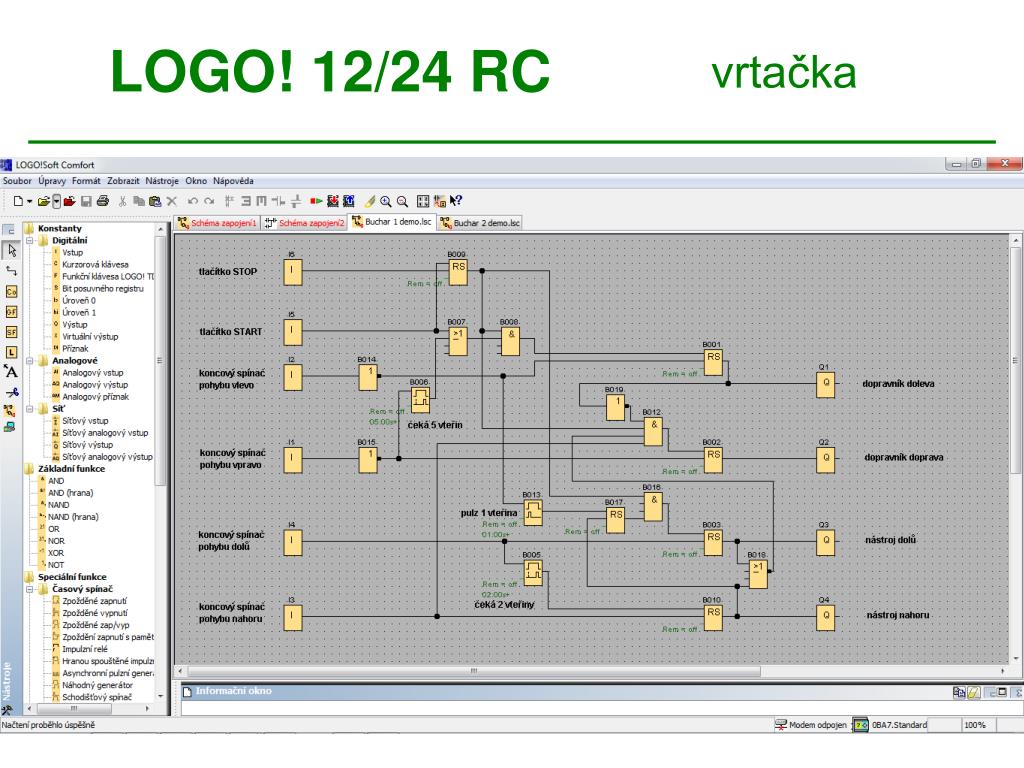Click the sidebar scissors cut-connection tool
The width and height of the screenshot is (1024, 768).
(x=11, y=392)
